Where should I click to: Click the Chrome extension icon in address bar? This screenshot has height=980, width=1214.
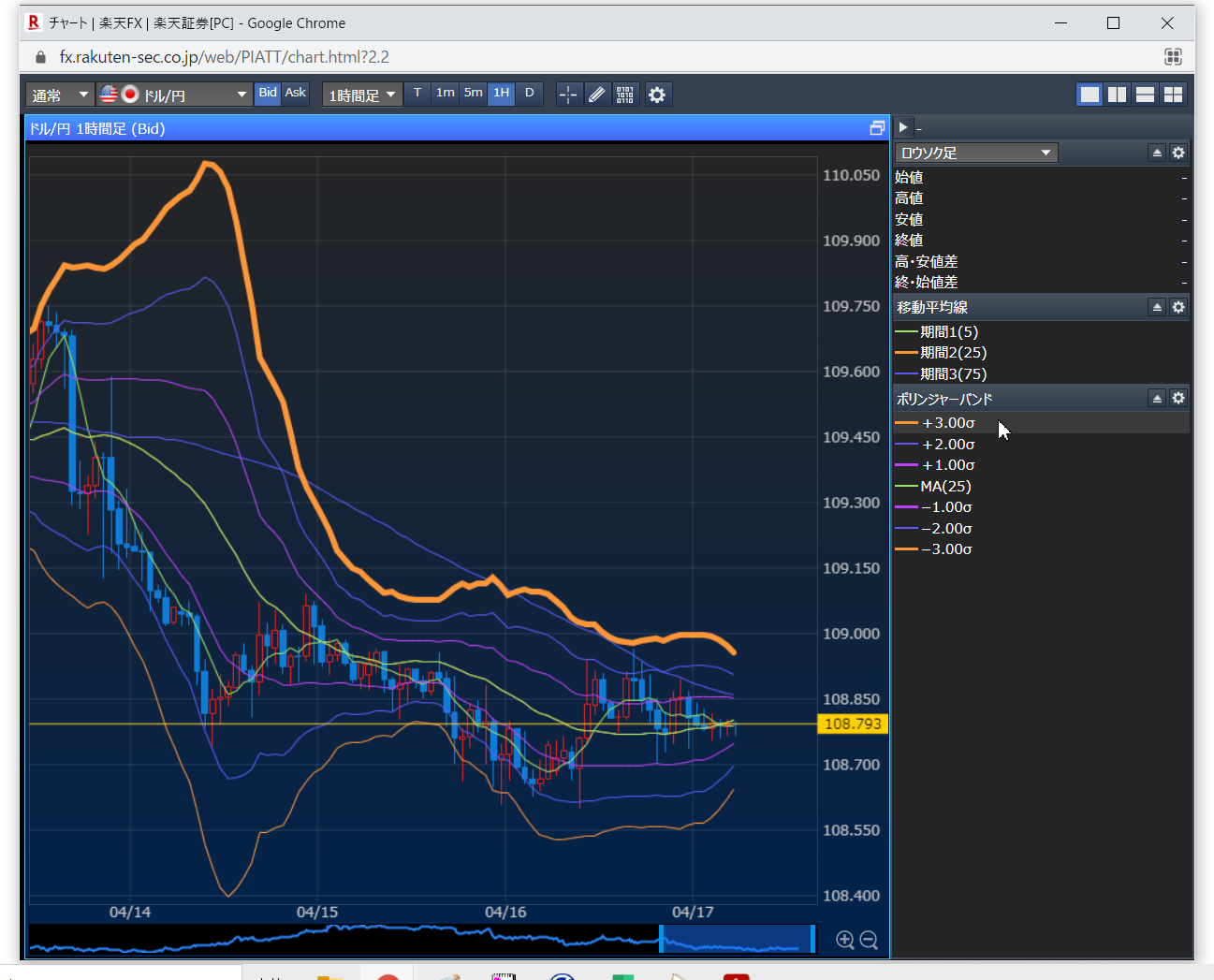tap(1173, 57)
